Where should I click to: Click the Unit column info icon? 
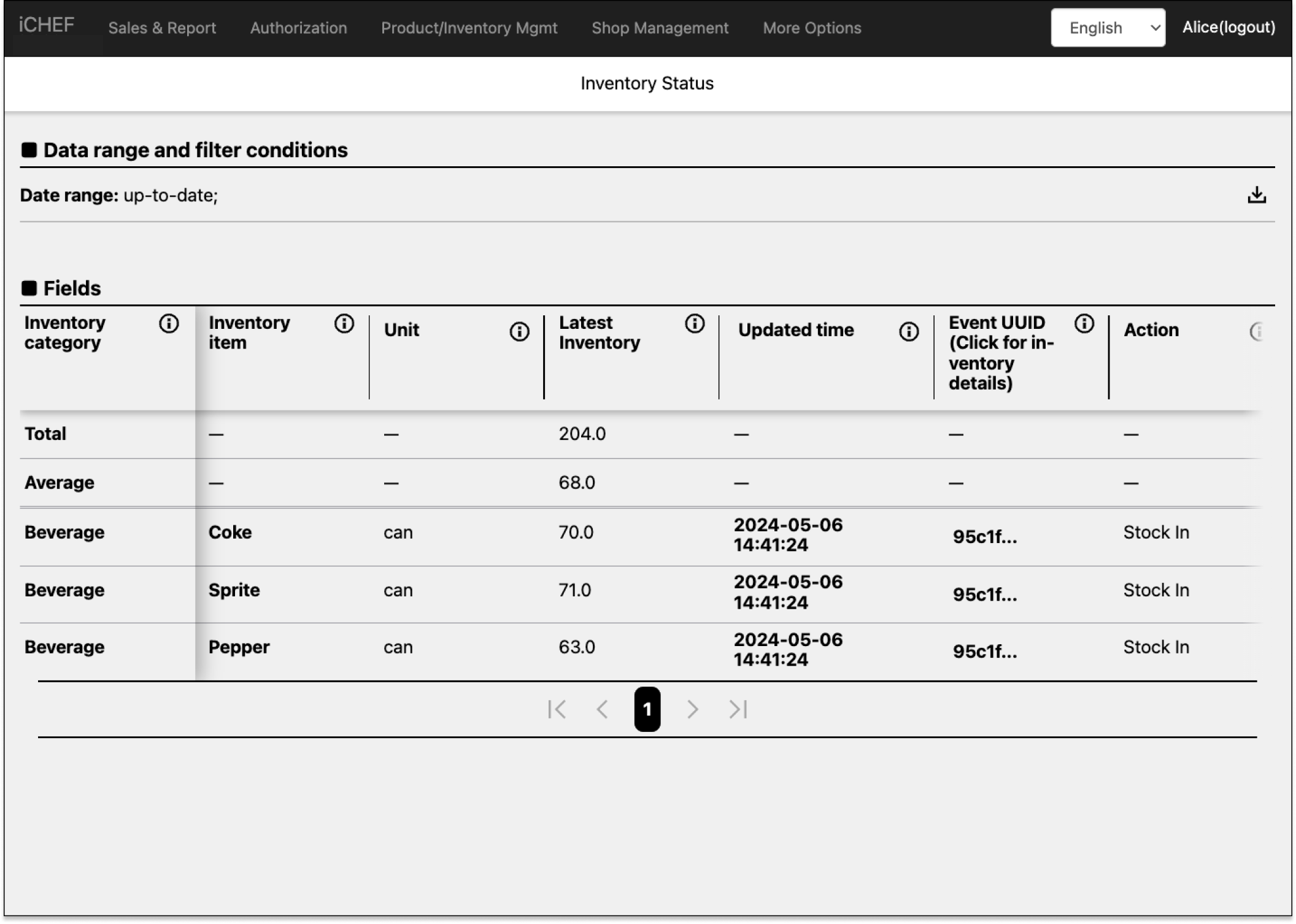tap(519, 331)
